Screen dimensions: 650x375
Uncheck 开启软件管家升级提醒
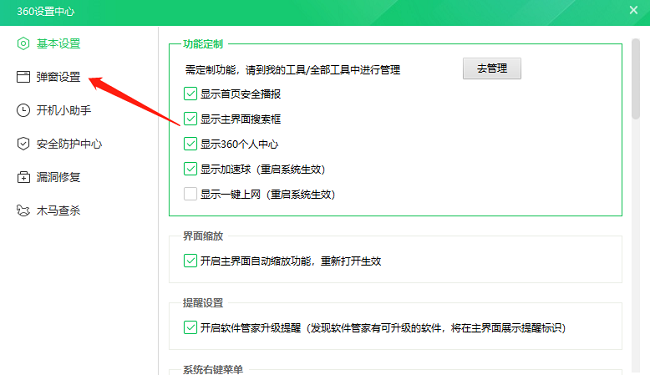point(190,327)
